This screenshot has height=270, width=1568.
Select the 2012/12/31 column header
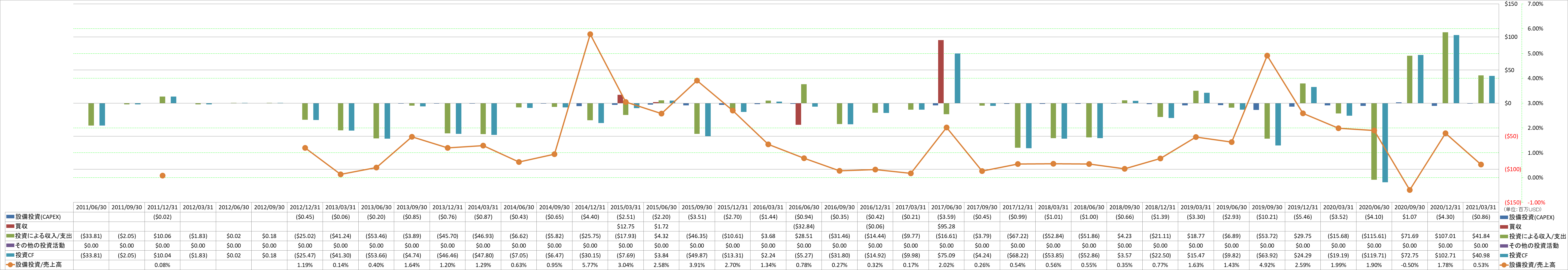(x=305, y=207)
